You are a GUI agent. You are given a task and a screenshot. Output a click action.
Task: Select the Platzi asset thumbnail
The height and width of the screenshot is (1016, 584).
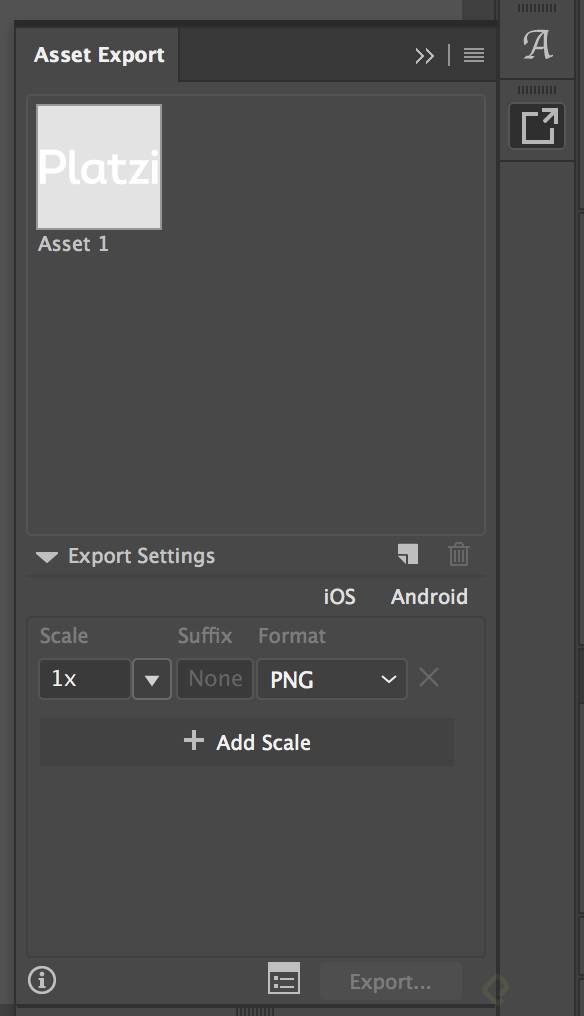pos(98,166)
